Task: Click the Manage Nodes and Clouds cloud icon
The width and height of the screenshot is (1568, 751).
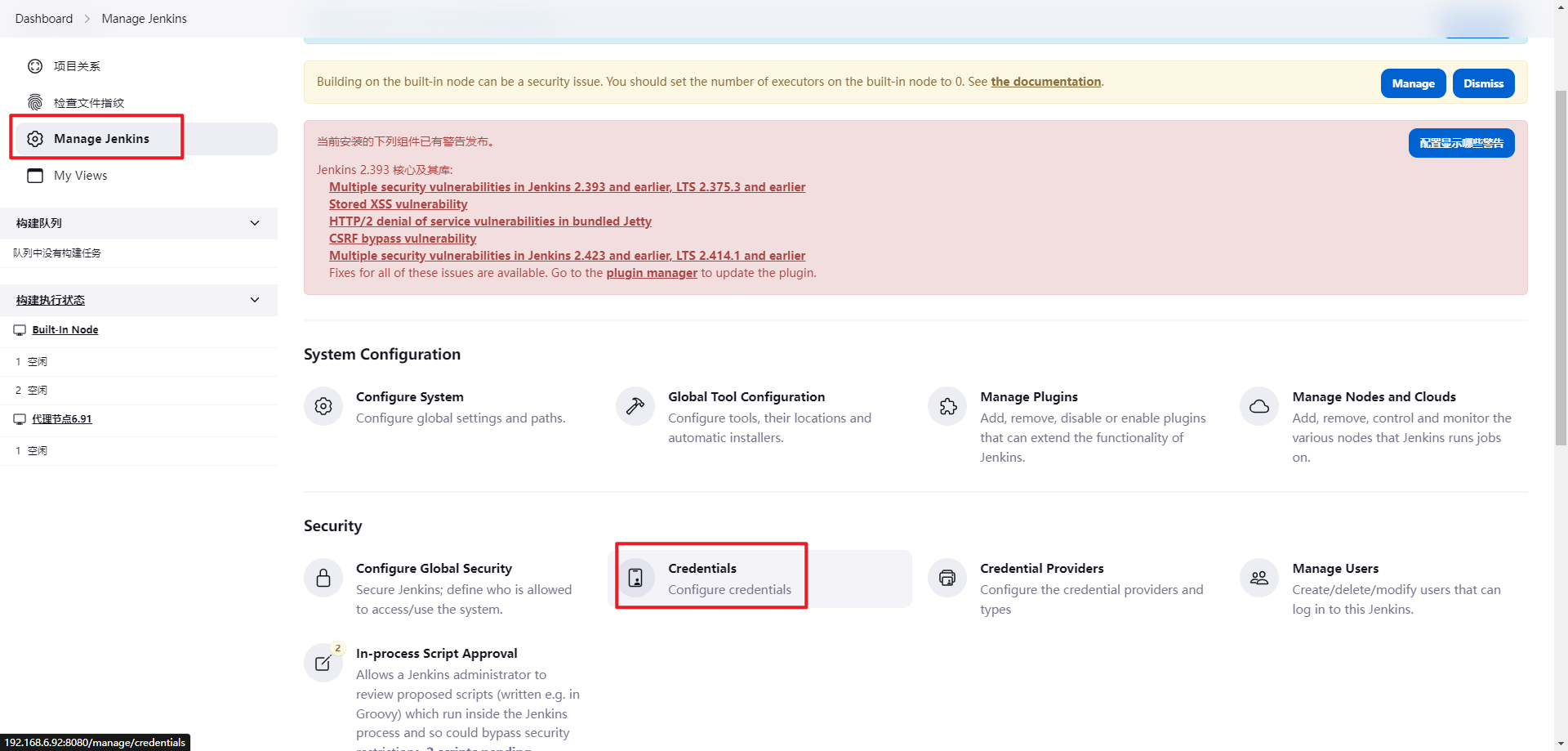Action: [x=1259, y=406]
